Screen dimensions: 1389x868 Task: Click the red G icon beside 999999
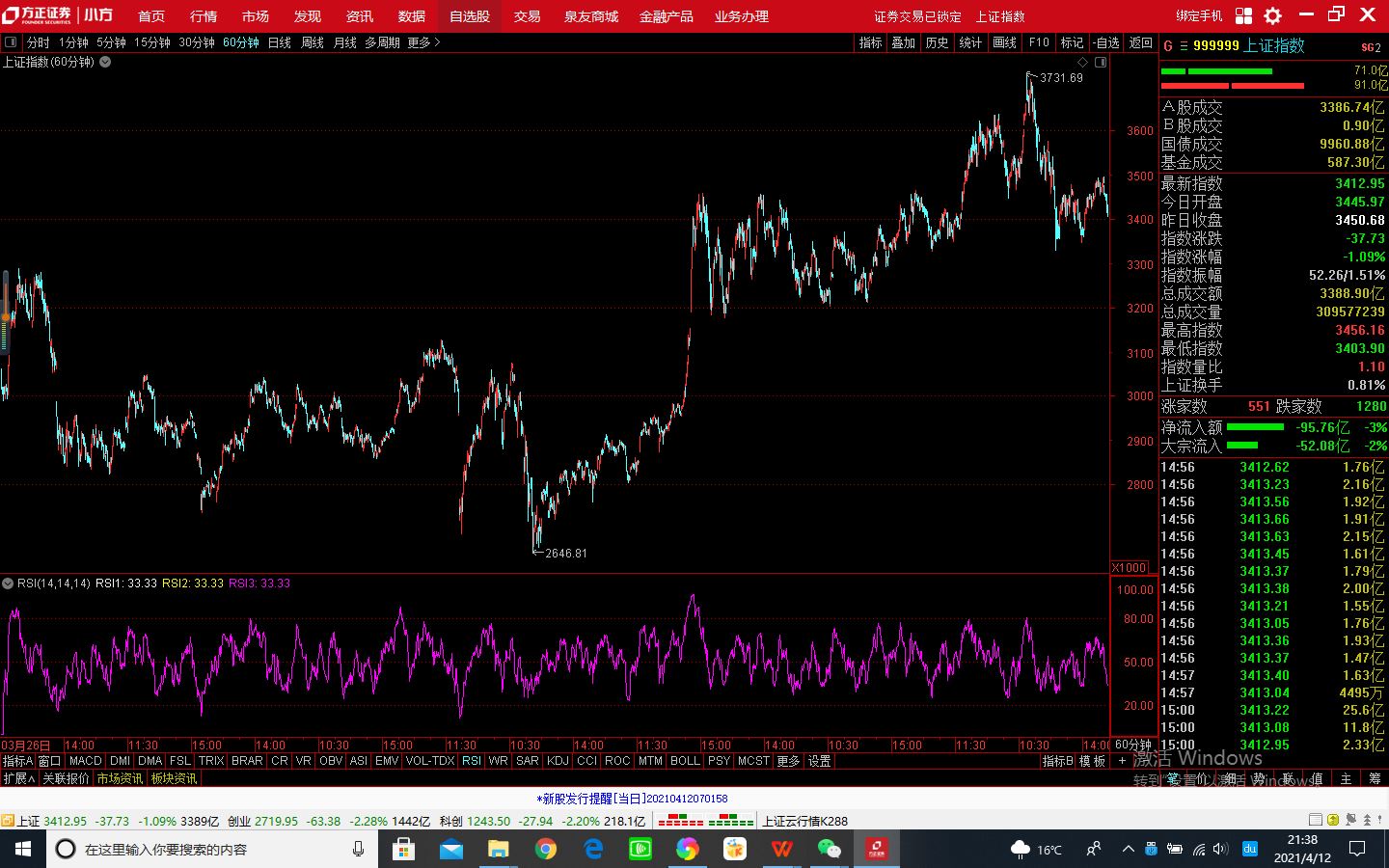pos(1168,45)
